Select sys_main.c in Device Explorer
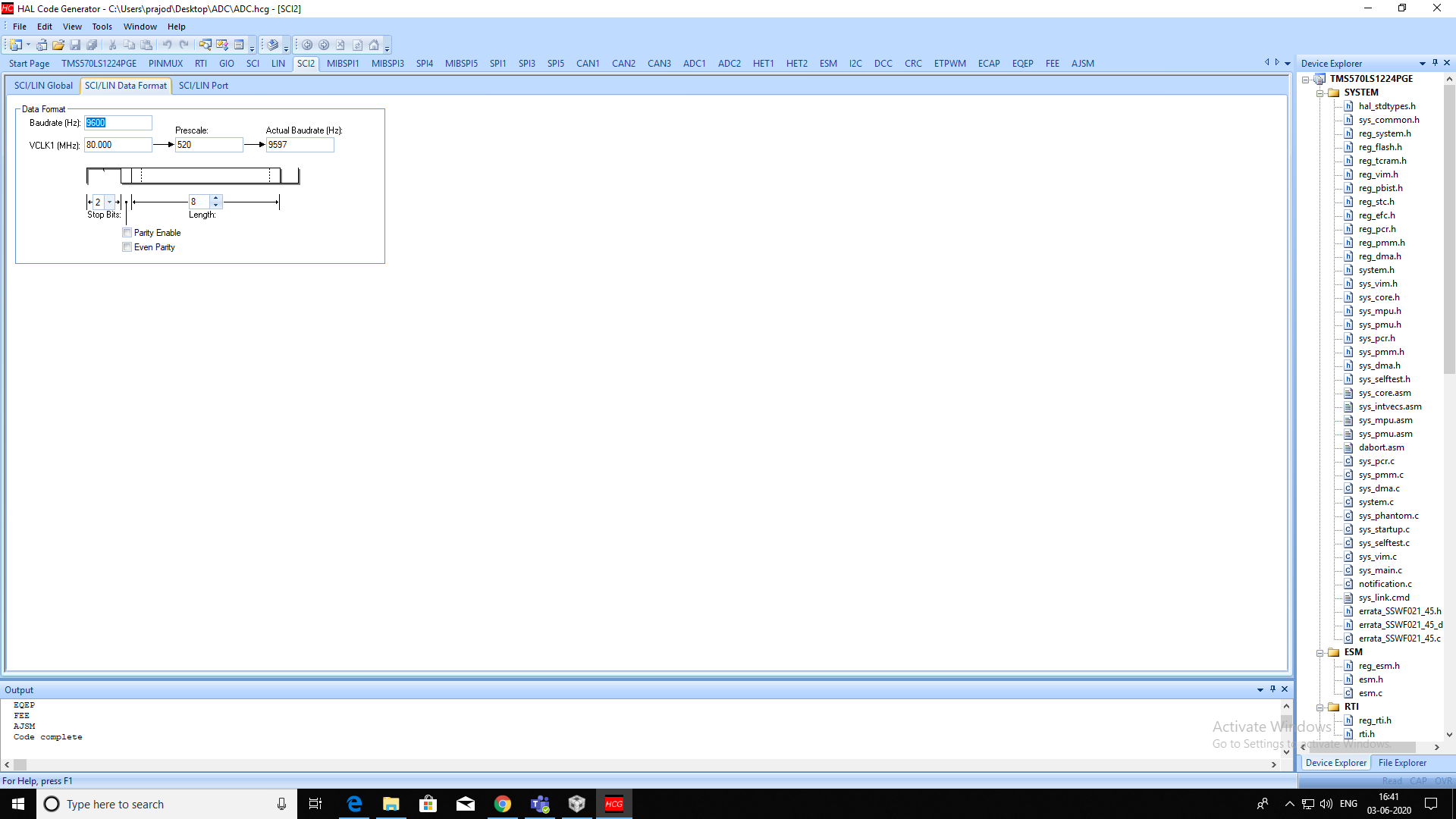The width and height of the screenshot is (1456, 819). point(1380,570)
